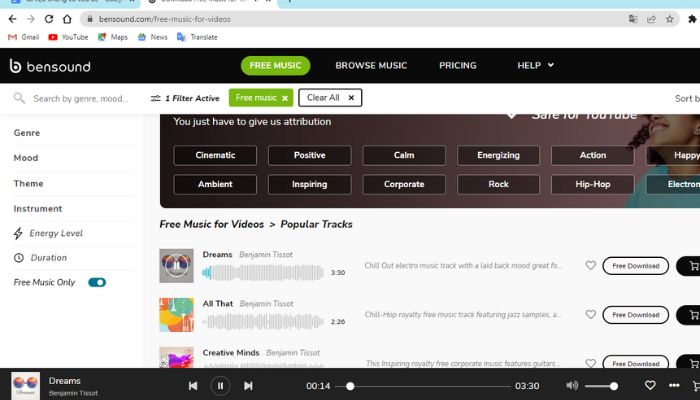Viewport: 700px width, 400px height.
Task: Seek within the Dreams track waveform
Action: 263,272
